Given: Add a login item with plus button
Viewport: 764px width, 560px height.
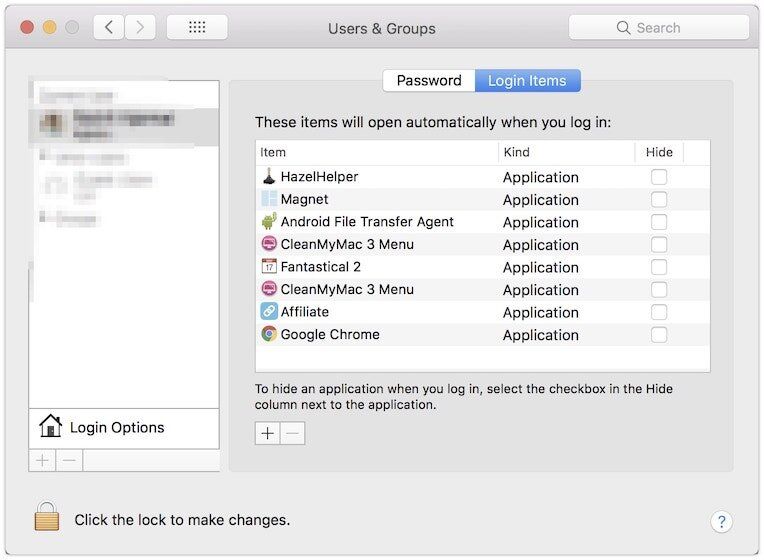Looking at the screenshot, I should point(267,433).
